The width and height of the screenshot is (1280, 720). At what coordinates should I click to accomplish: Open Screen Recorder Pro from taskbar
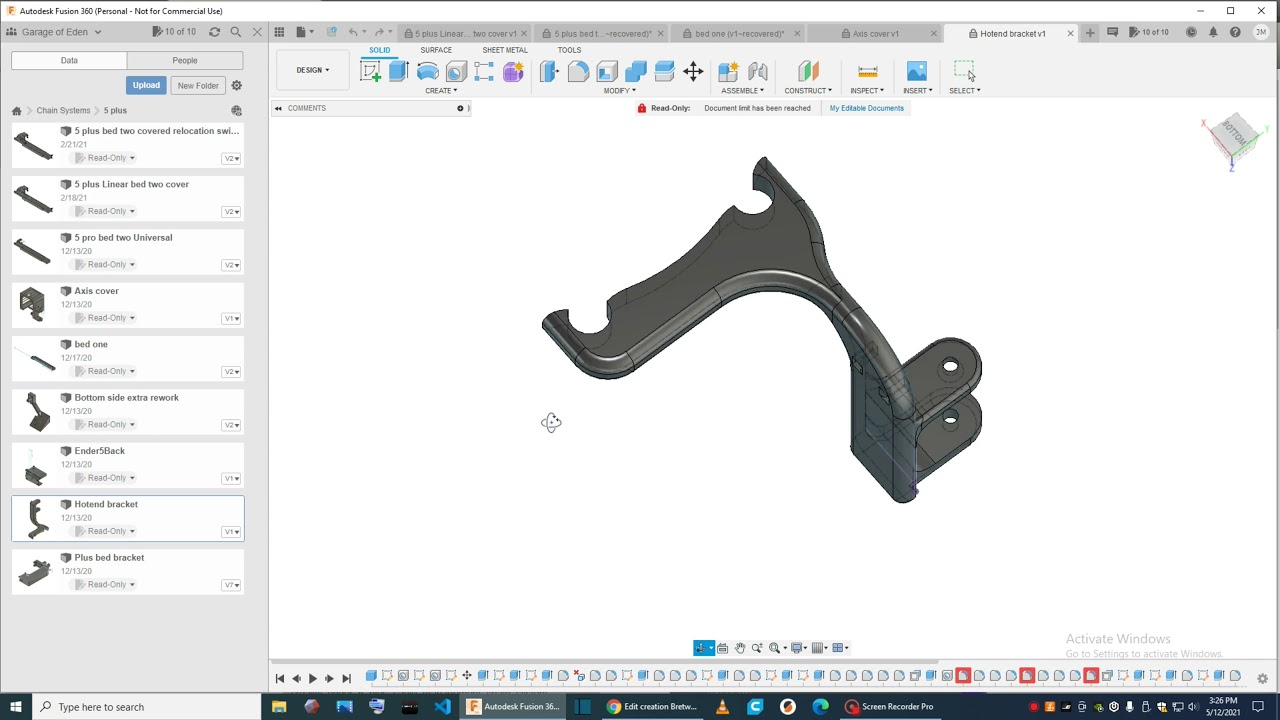889,707
